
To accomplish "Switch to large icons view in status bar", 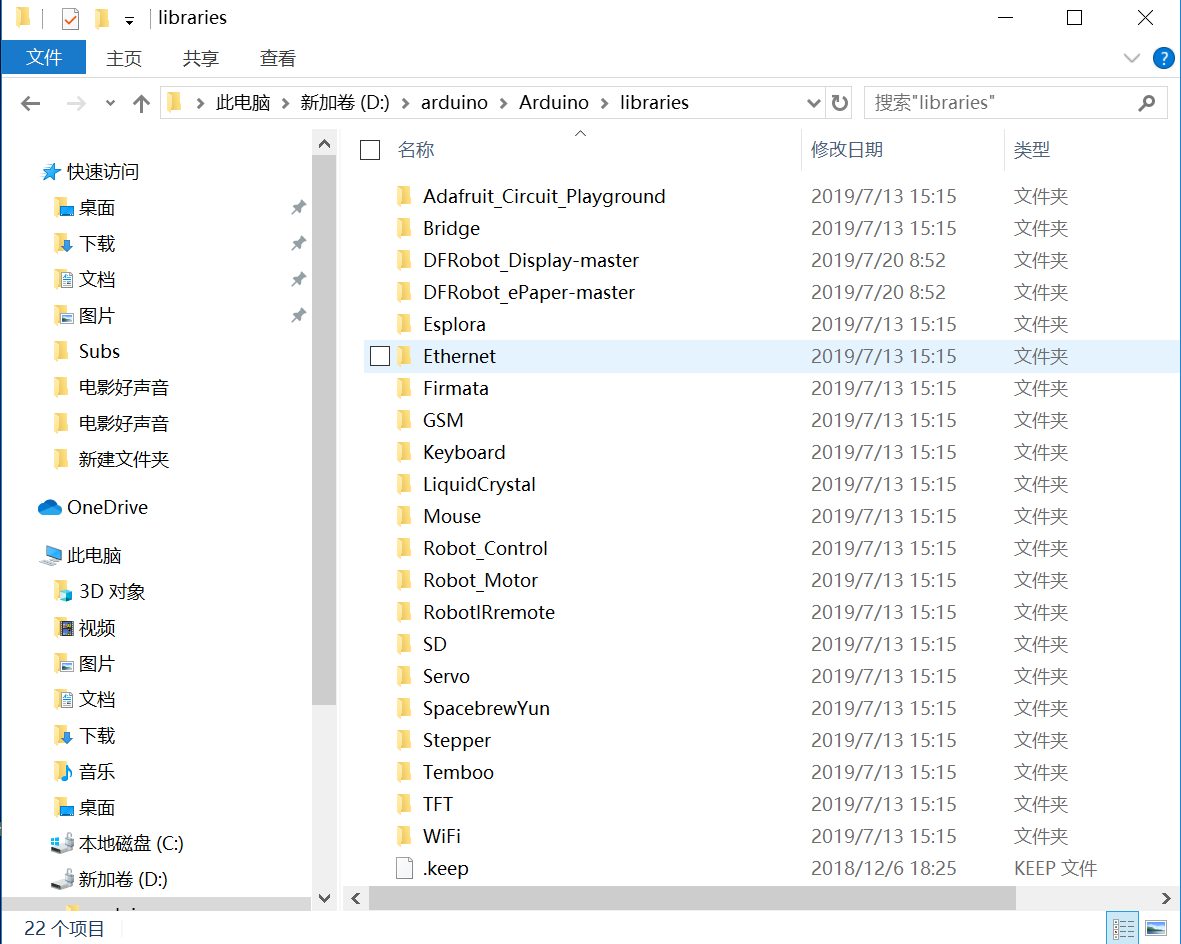I will (x=1156, y=929).
